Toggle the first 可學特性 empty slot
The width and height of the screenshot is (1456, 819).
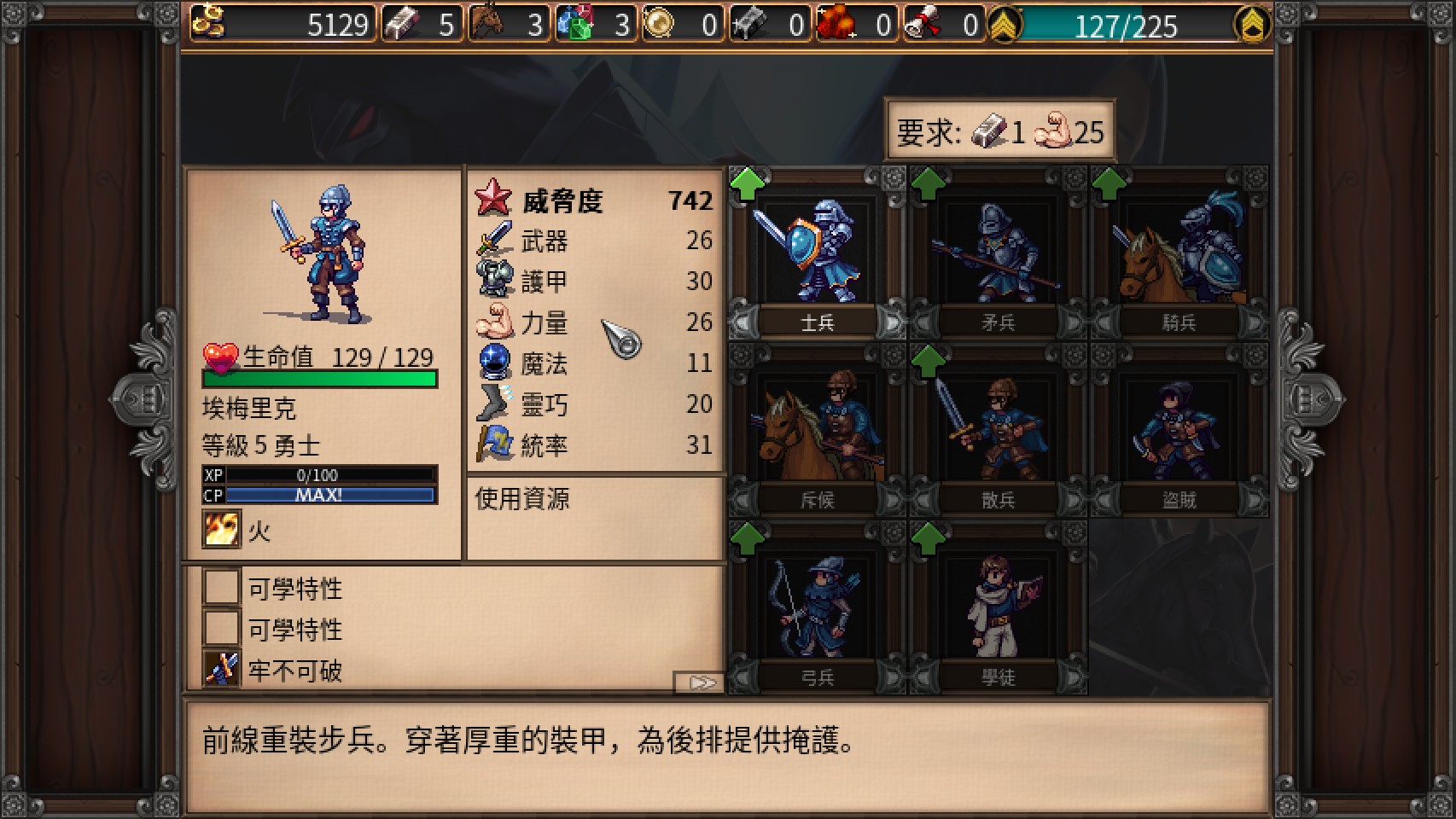pos(222,588)
